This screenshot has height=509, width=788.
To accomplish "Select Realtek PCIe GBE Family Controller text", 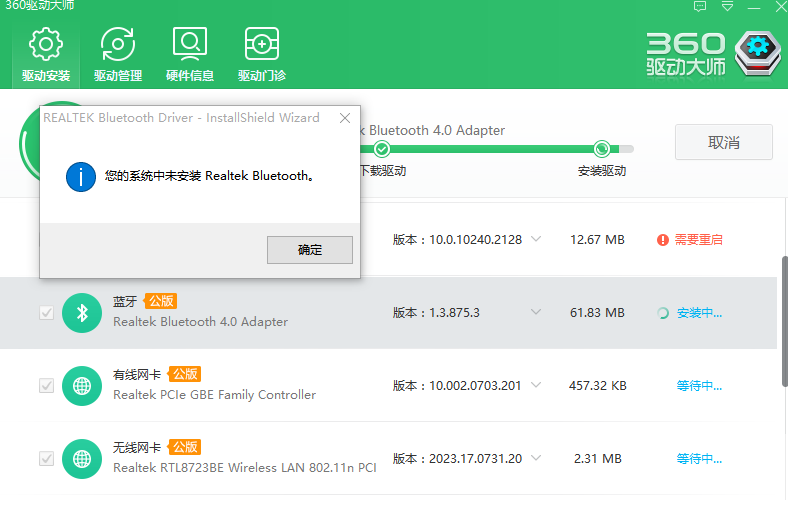I will [x=215, y=395].
